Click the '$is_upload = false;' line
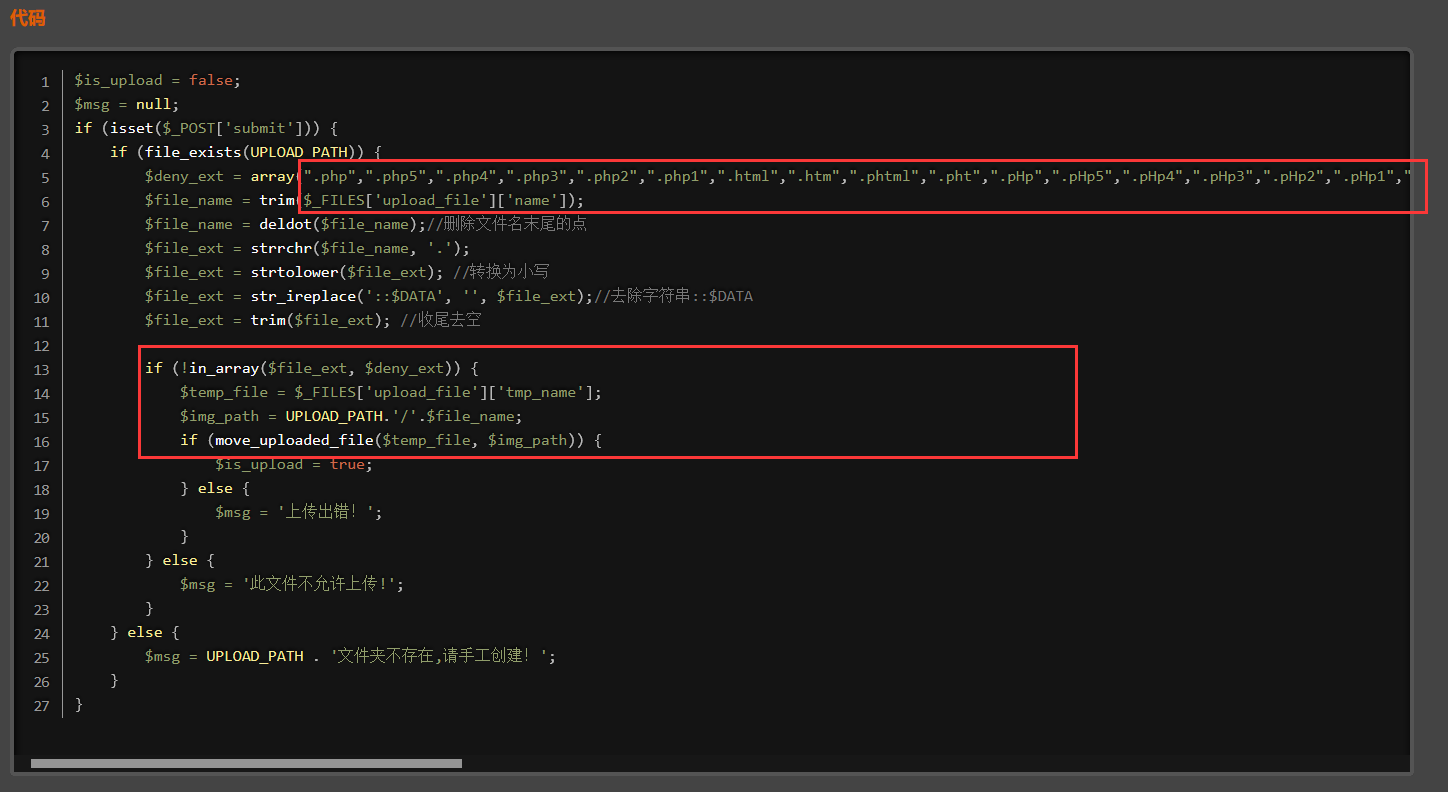1448x792 pixels. 158,80
